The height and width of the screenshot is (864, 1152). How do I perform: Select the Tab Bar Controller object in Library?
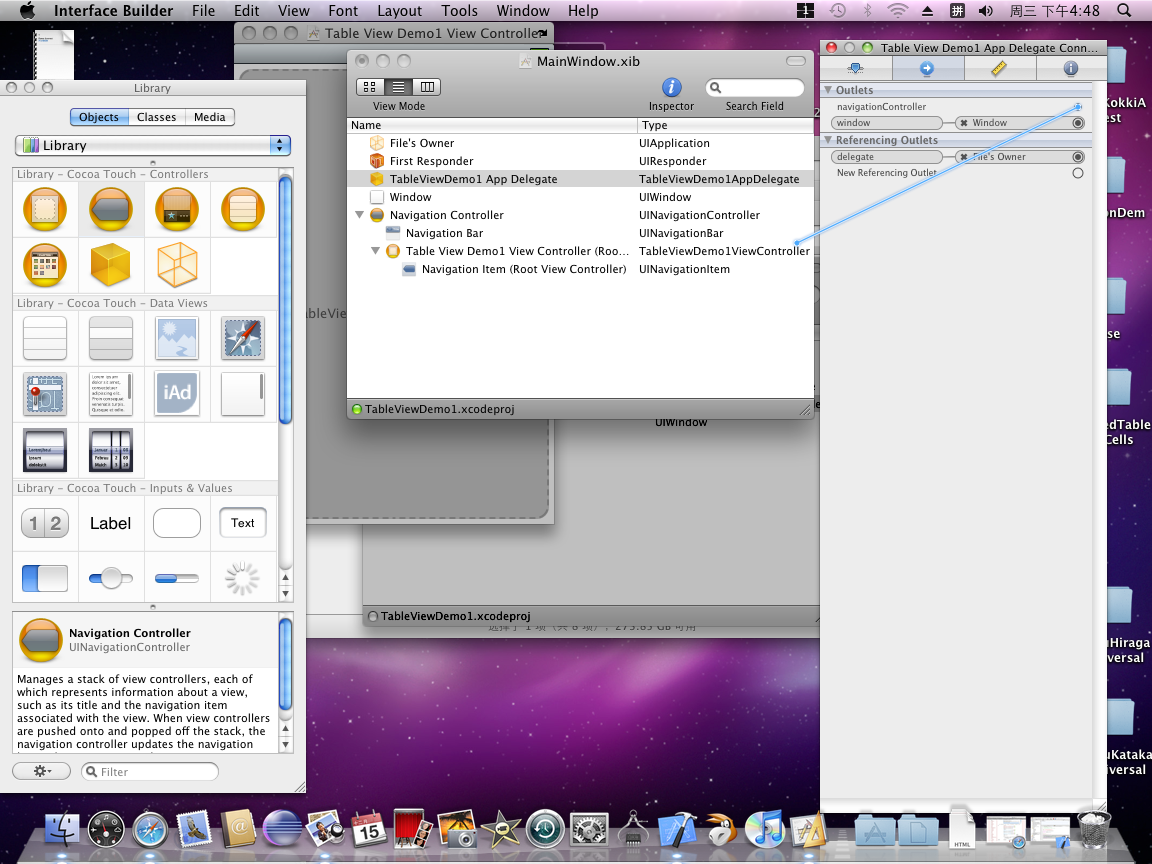tap(177, 209)
